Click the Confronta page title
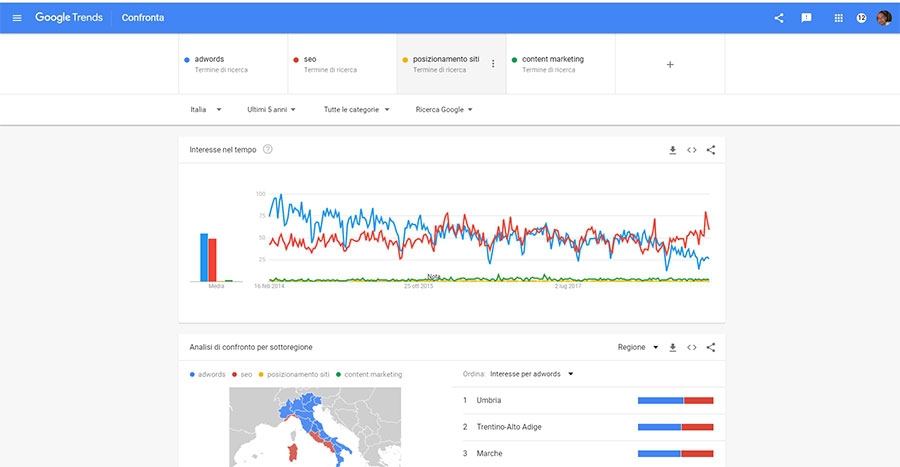This screenshot has height=467, width=900. 143,18
